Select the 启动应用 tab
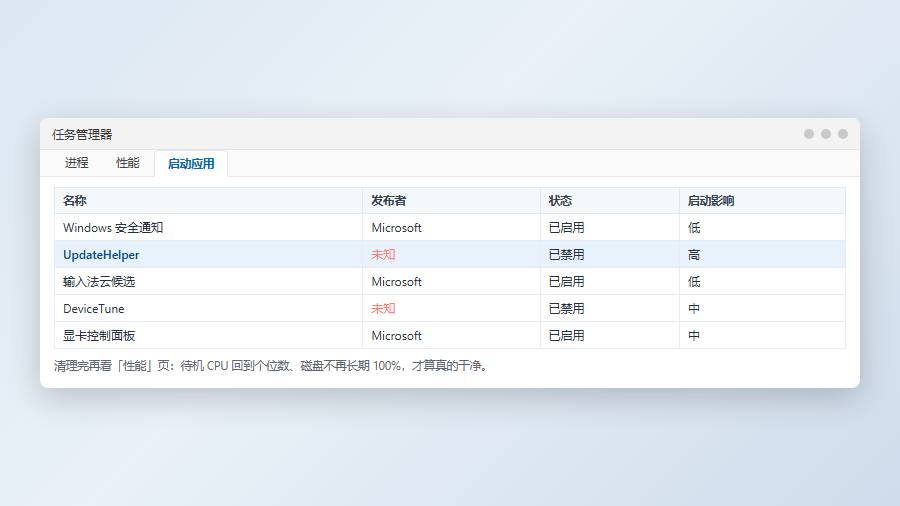Viewport: 900px width, 506px height. tap(191, 164)
